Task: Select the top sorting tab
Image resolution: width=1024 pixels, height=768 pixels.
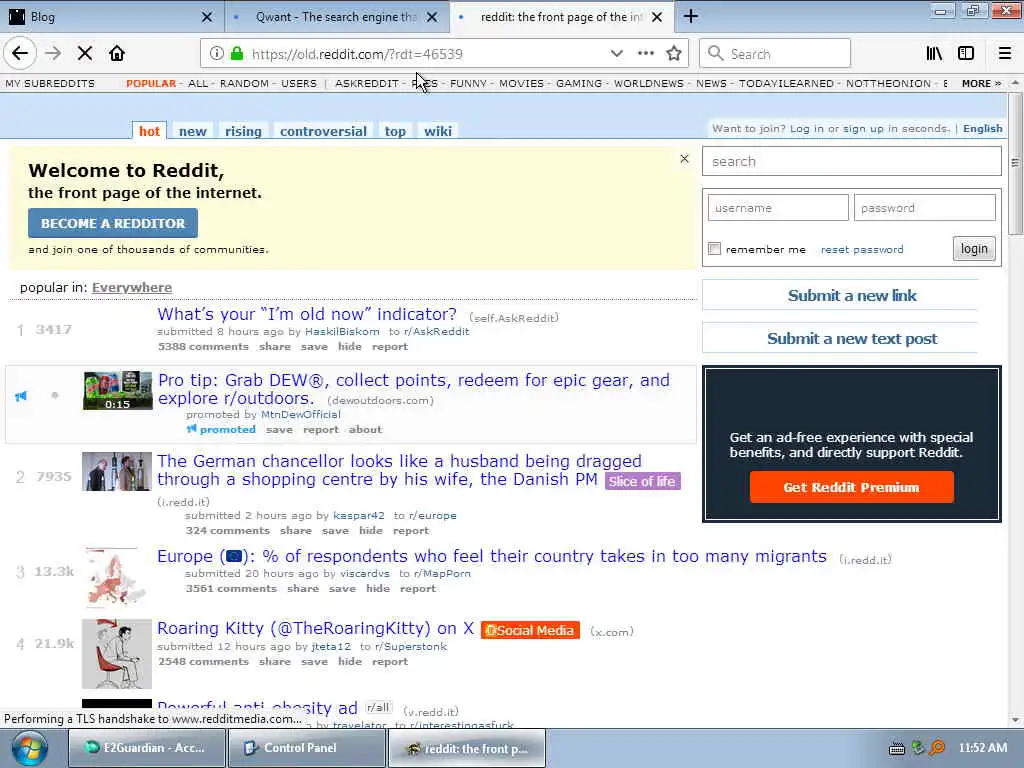Action: click(395, 131)
